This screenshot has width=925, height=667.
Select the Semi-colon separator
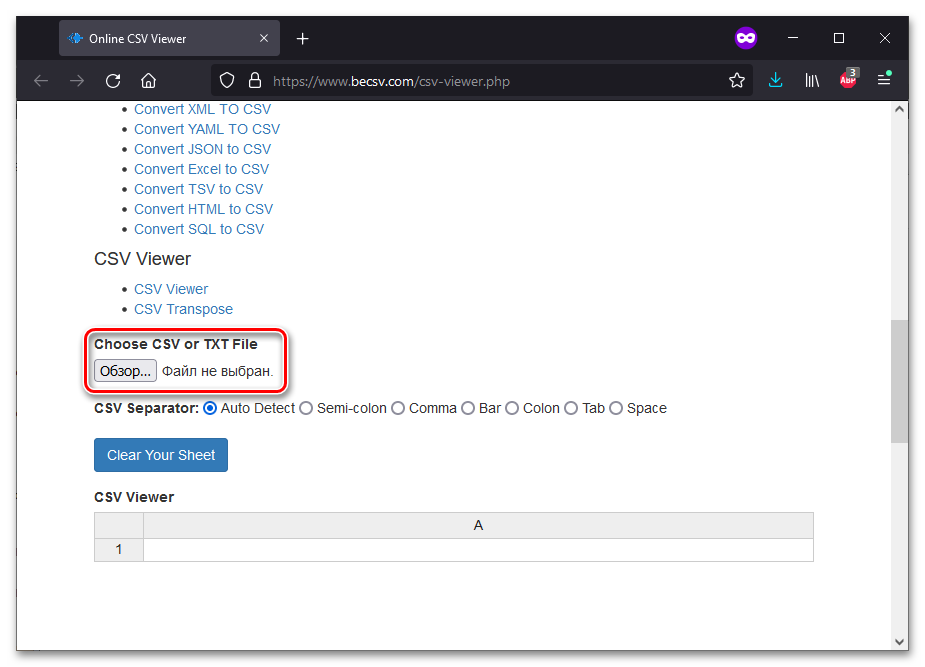306,408
